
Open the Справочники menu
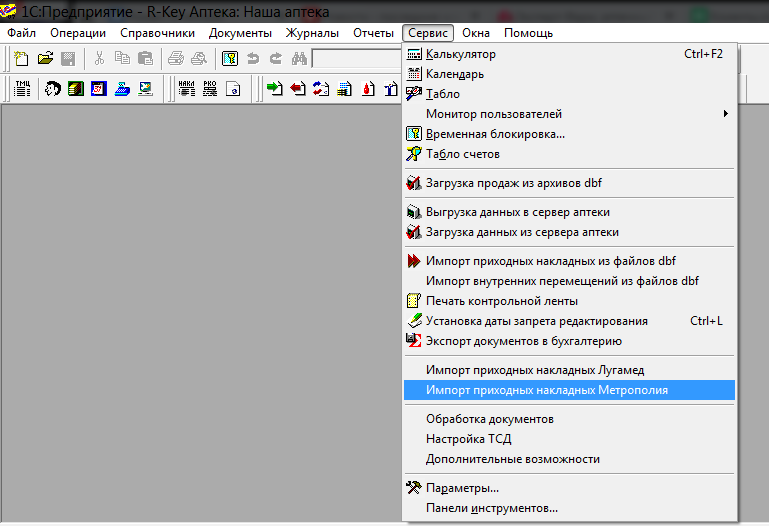(x=157, y=33)
